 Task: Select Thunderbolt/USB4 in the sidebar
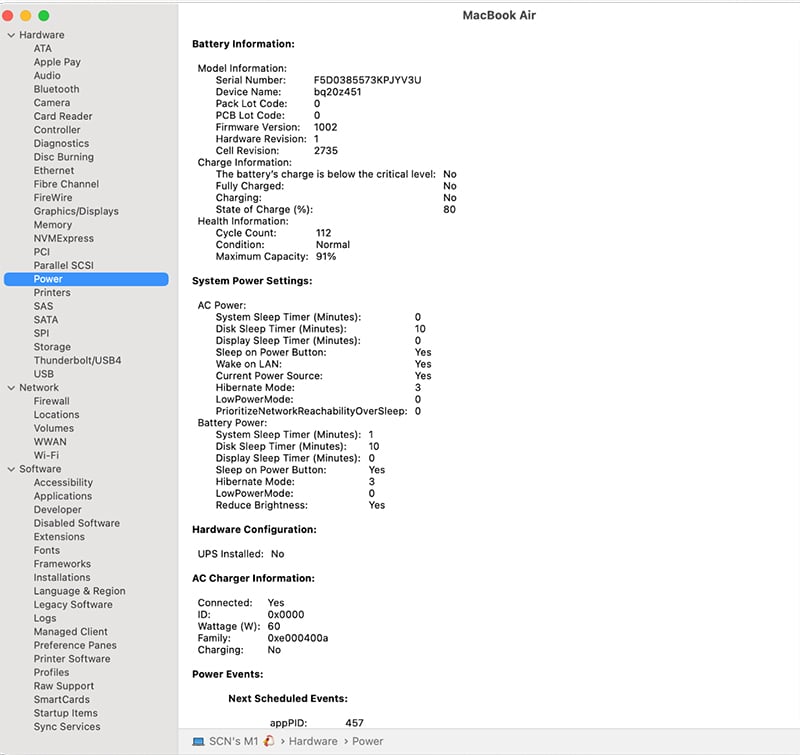(x=78, y=360)
